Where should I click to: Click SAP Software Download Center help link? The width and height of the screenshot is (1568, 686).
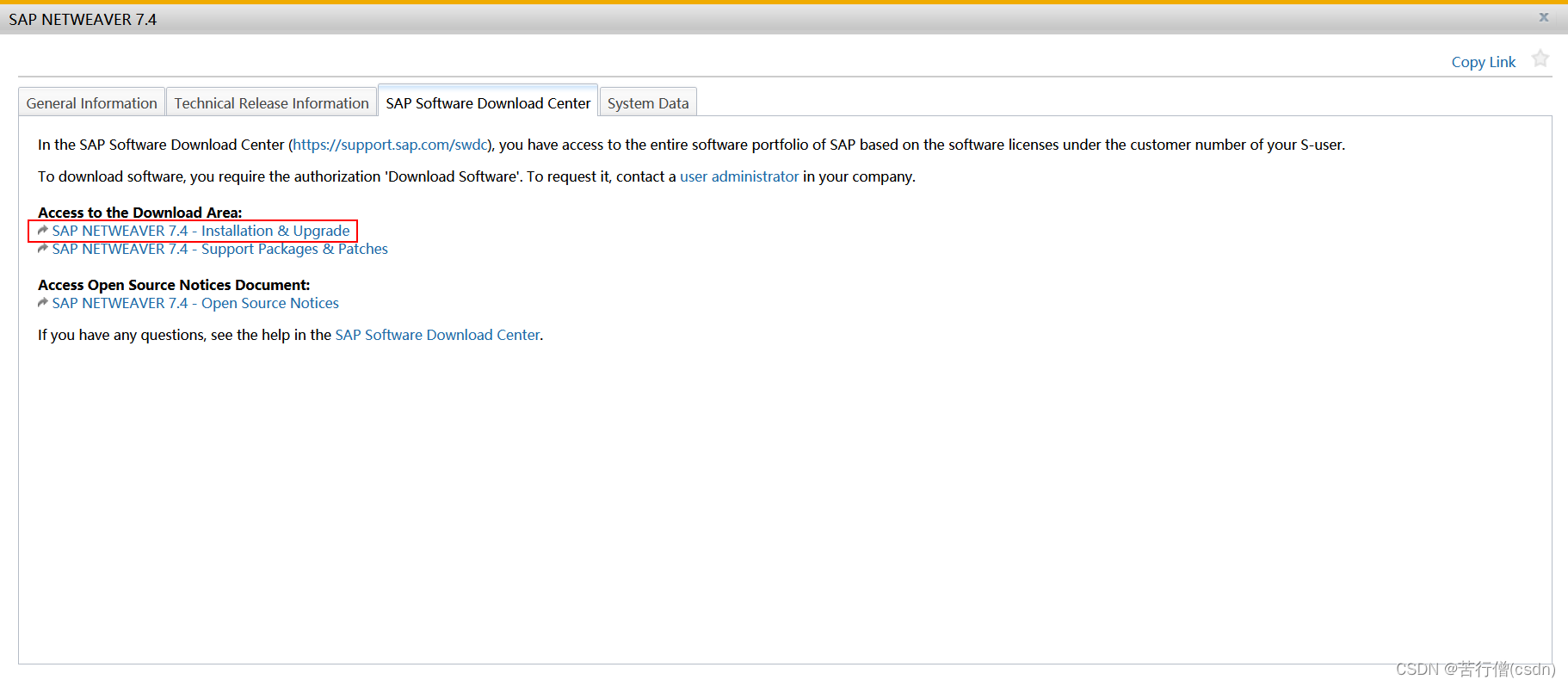coord(437,335)
